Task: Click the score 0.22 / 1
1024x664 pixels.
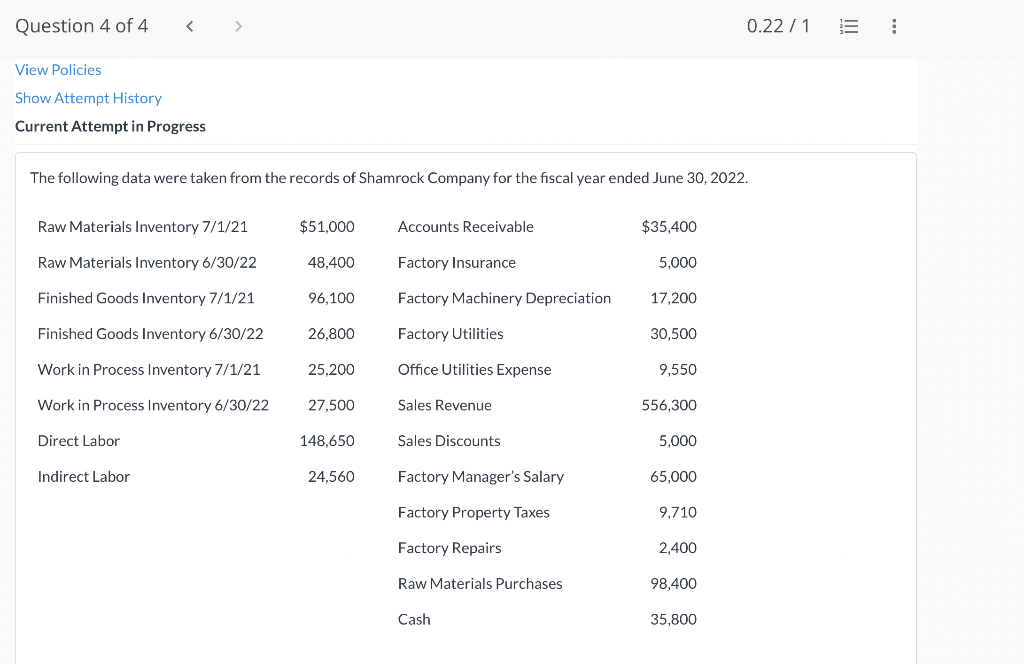Action: click(778, 26)
